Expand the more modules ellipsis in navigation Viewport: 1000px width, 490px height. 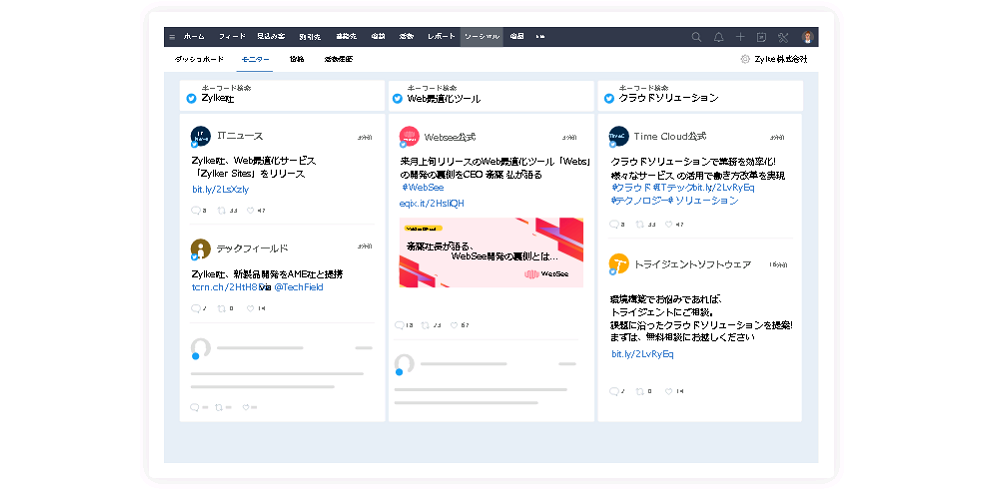coord(540,37)
